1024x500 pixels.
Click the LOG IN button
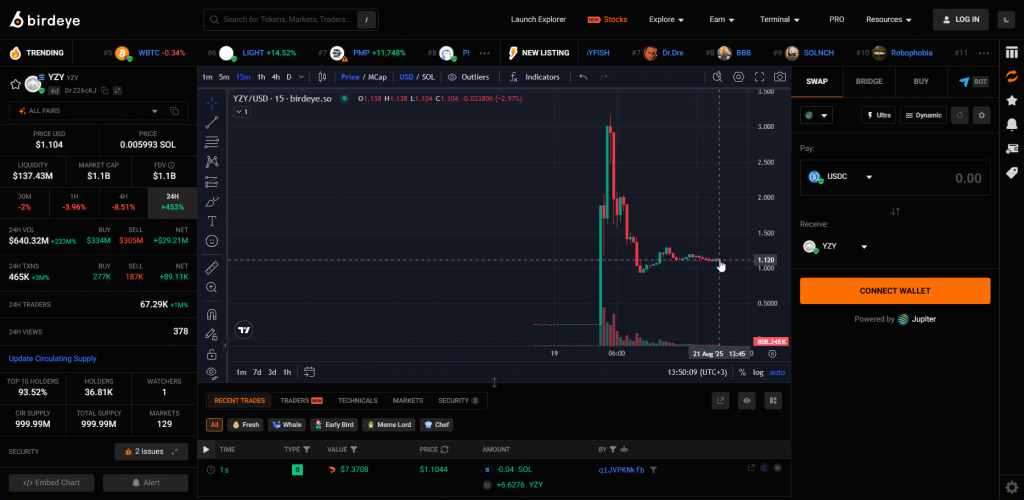(961, 20)
